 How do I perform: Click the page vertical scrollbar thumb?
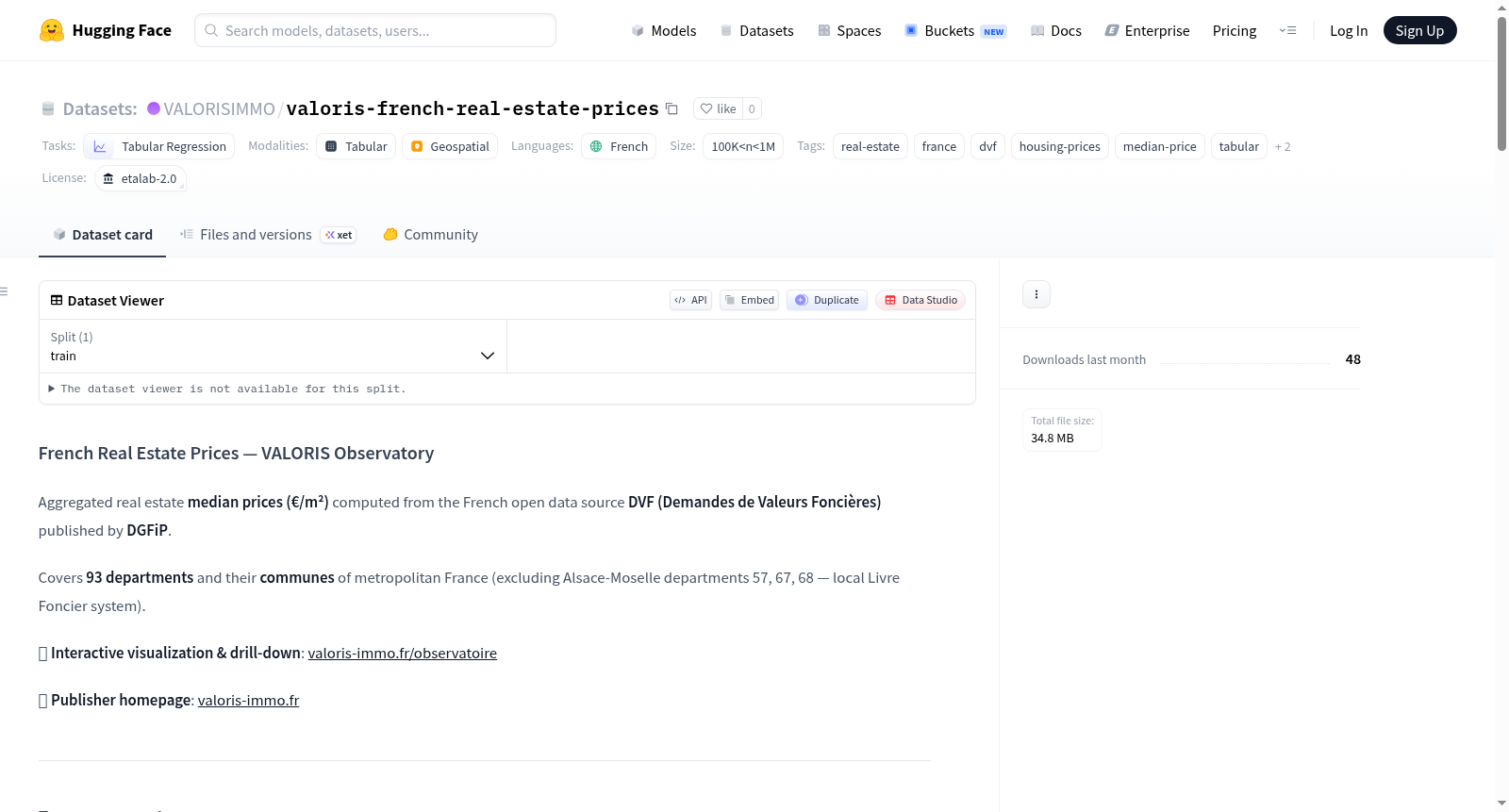[x=1501, y=83]
